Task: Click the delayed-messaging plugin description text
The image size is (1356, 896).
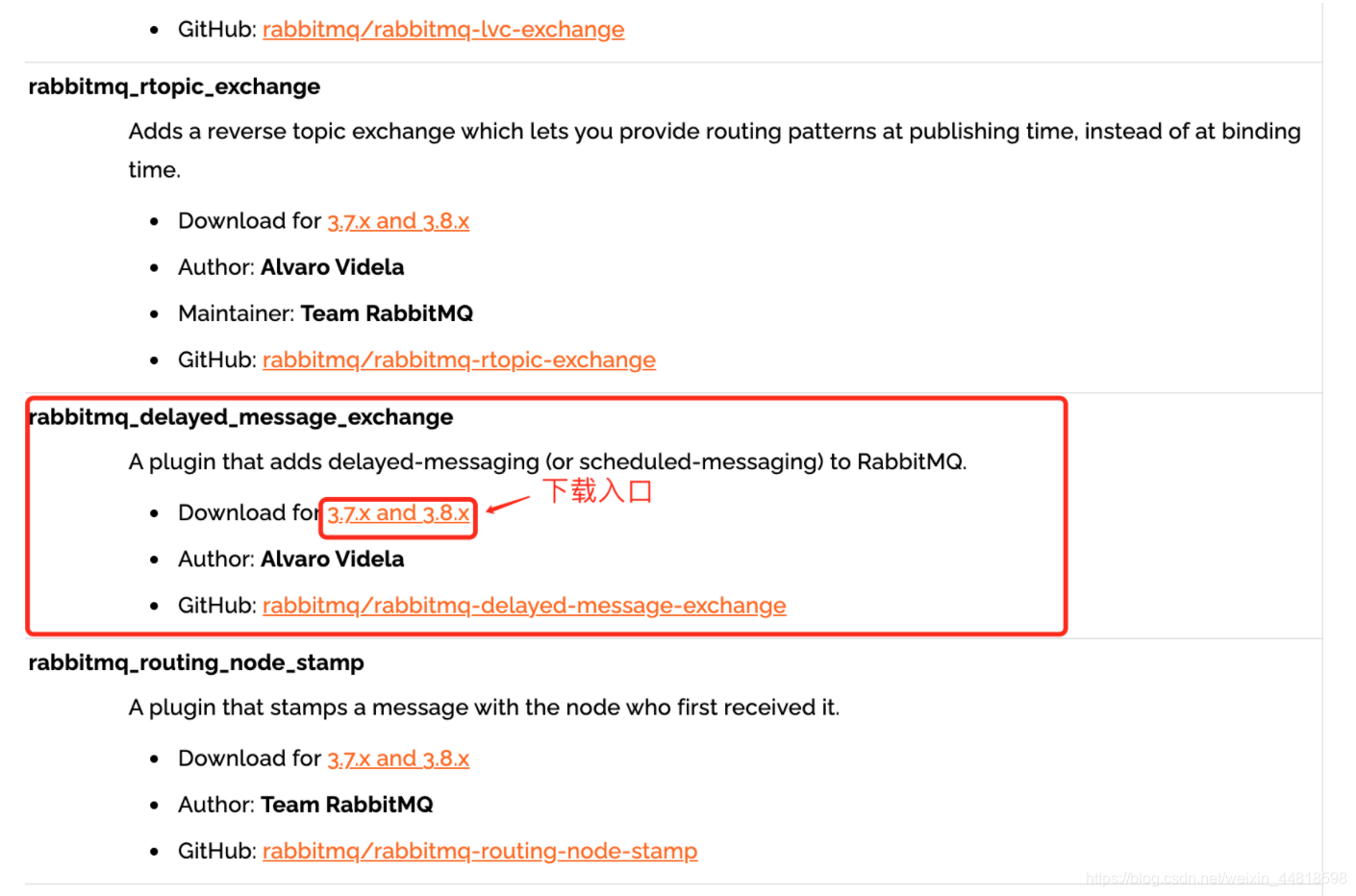Action: pyautogui.click(x=547, y=462)
